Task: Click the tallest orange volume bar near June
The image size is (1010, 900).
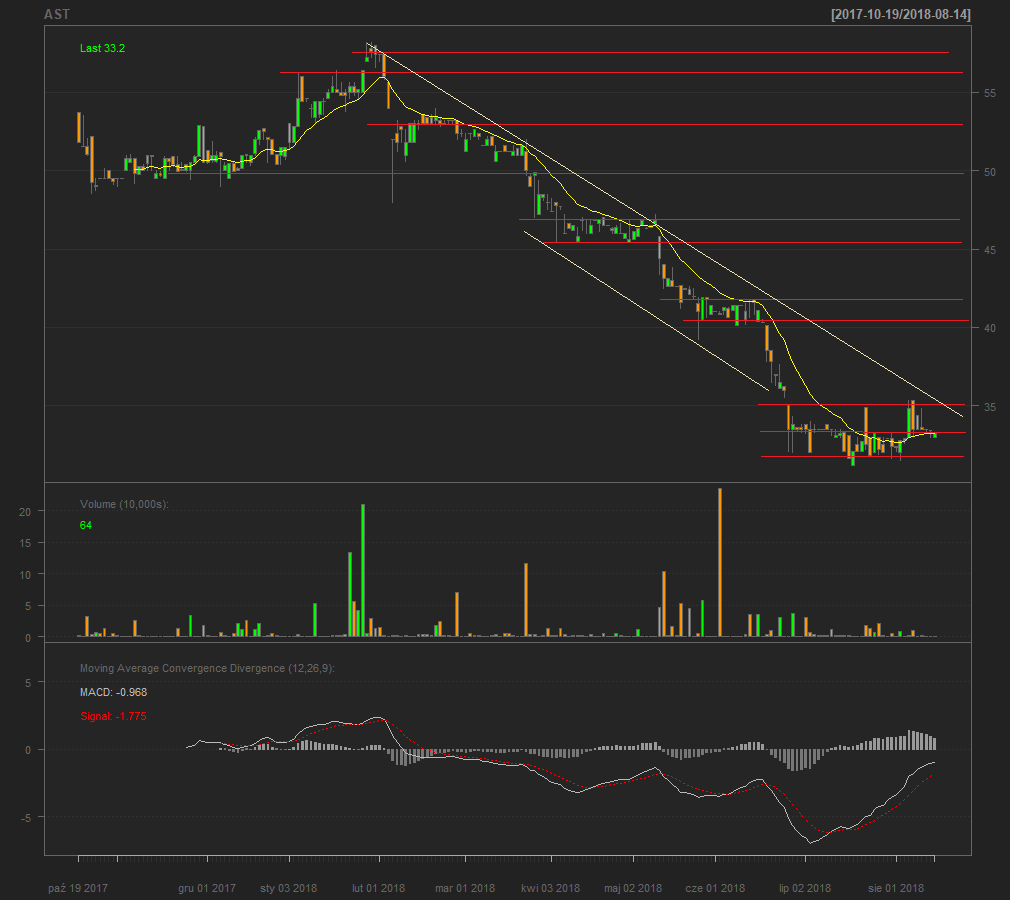Action: tap(719, 562)
